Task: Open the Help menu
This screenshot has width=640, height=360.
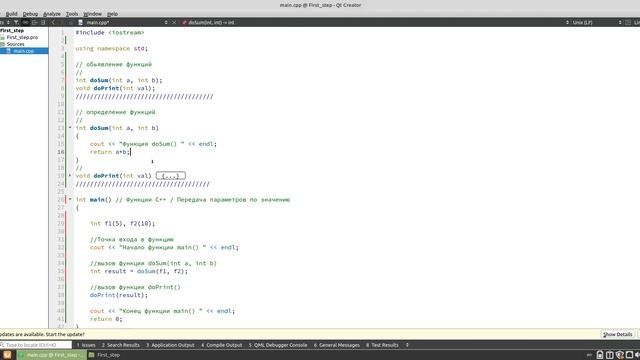Action: pyautogui.click(x=112, y=13)
